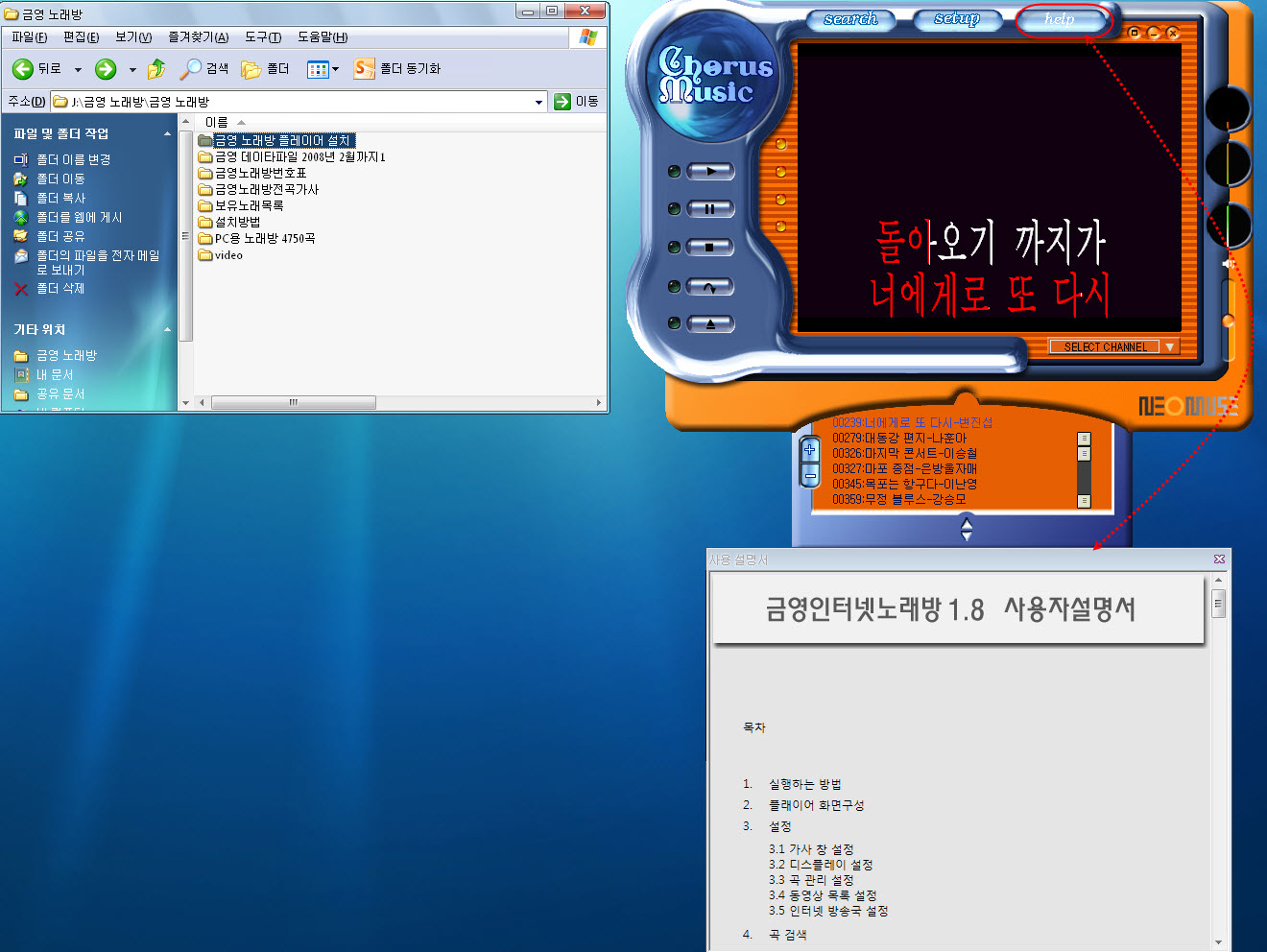Select the 금영 노래방 플레이어 설치 folder
The height and width of the screenshot is (952, 1267).
276,140
